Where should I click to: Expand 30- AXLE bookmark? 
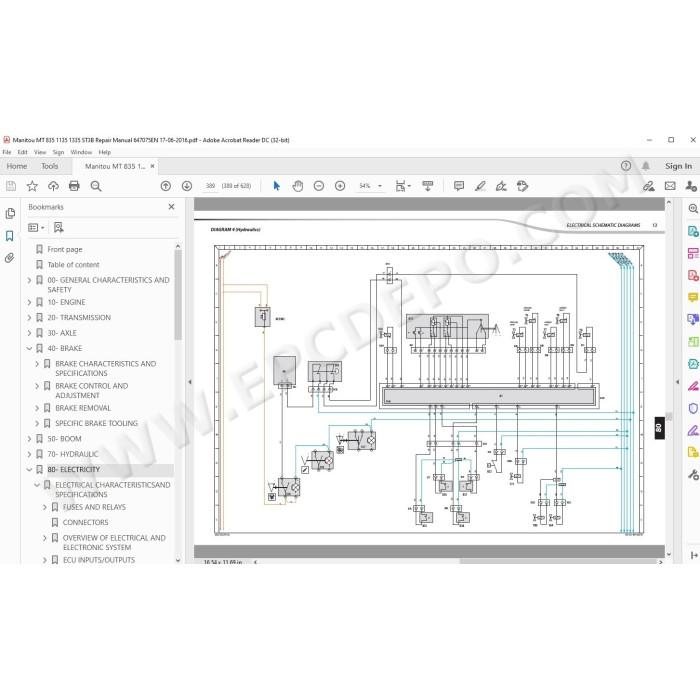[29, 333]
